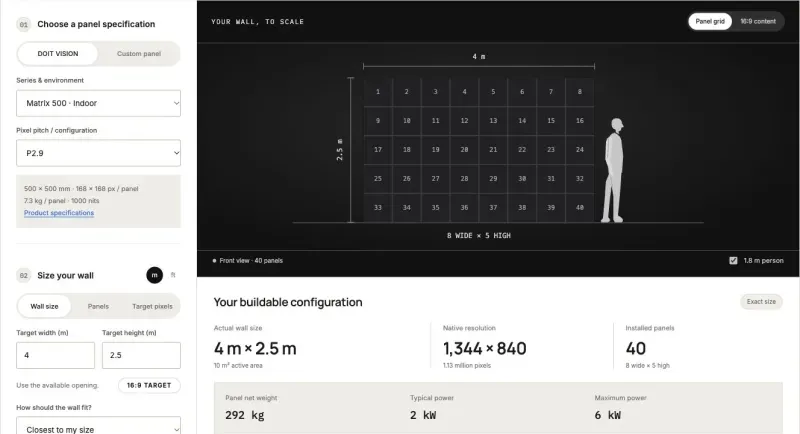Viewport: 800px width, 434px height.
Task: Click the '8 WIDE × 5 HIGH' label
Action: 479,236
